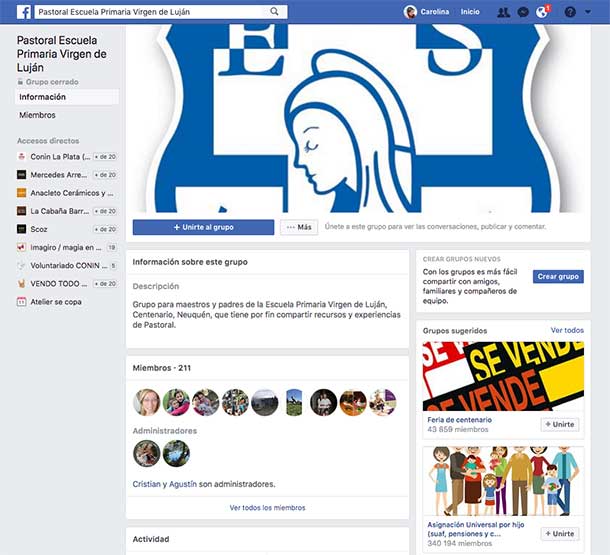Click the Crear grupo button
The height and width of the screenshot is (555, 610).
pos(558,277)
